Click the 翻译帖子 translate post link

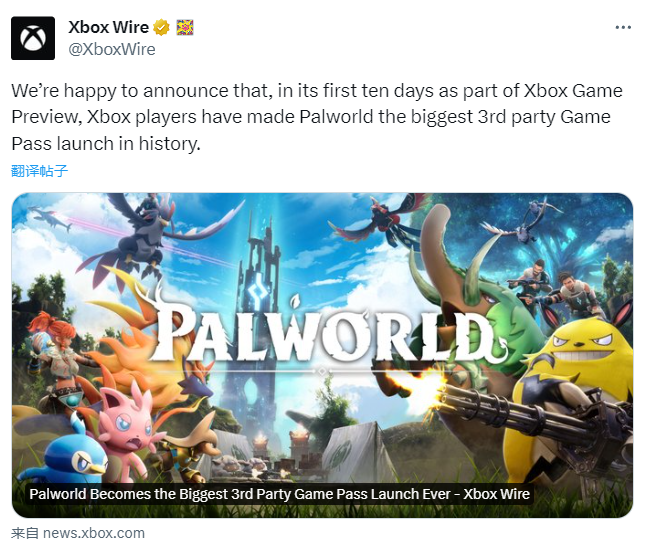pos(39,170)
